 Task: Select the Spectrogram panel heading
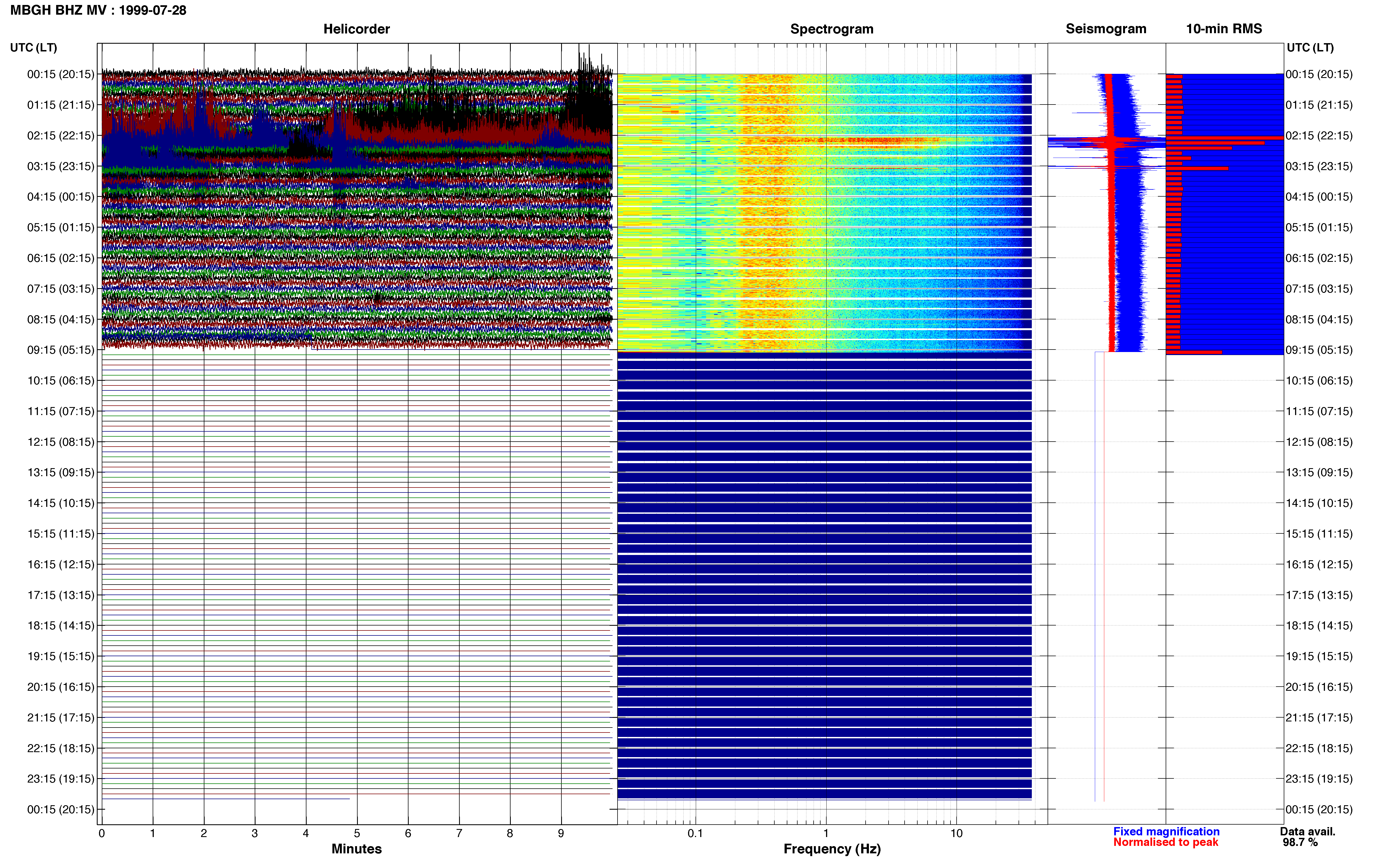832,29
